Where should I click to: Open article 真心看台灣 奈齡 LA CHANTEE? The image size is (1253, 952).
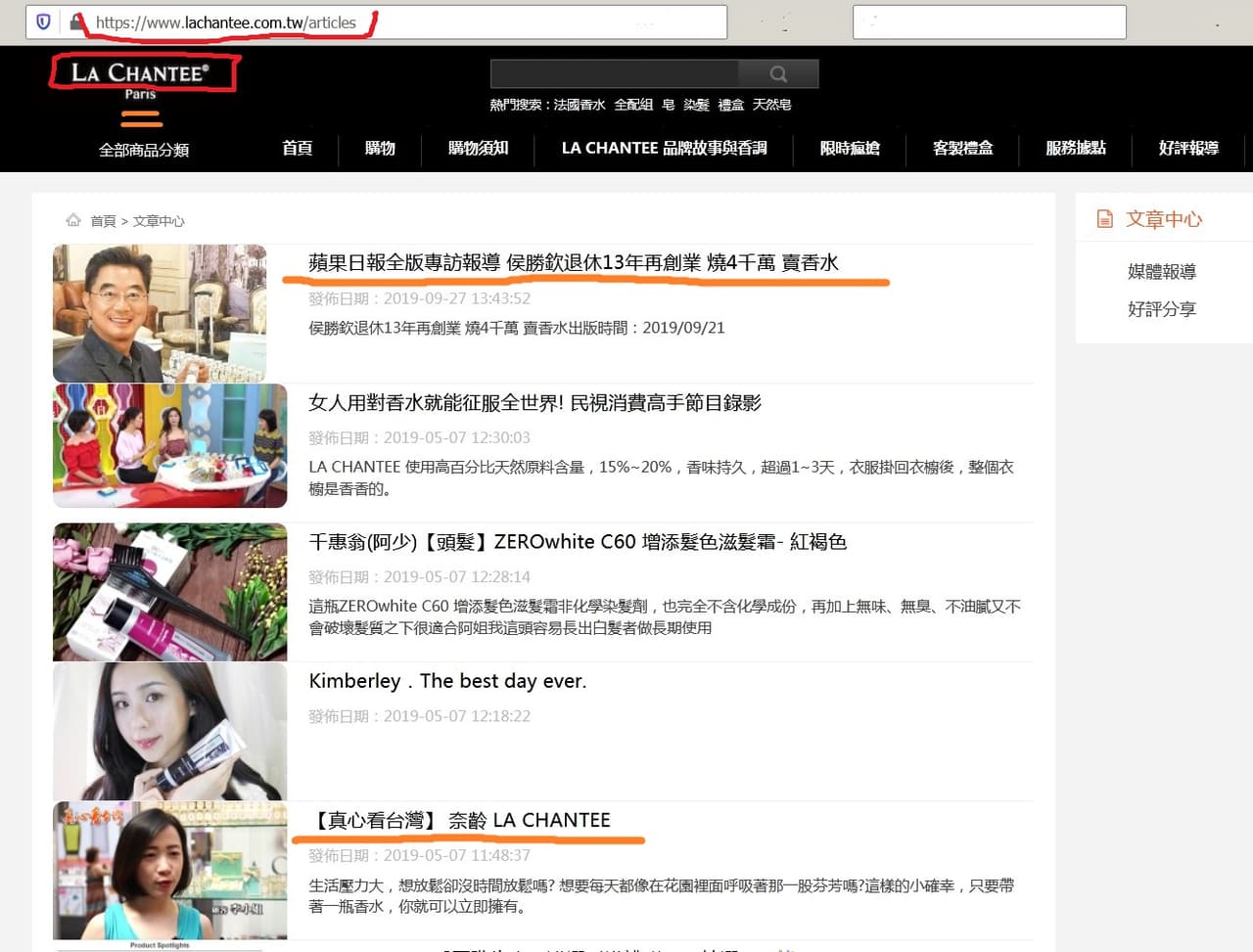pos(460,820)
